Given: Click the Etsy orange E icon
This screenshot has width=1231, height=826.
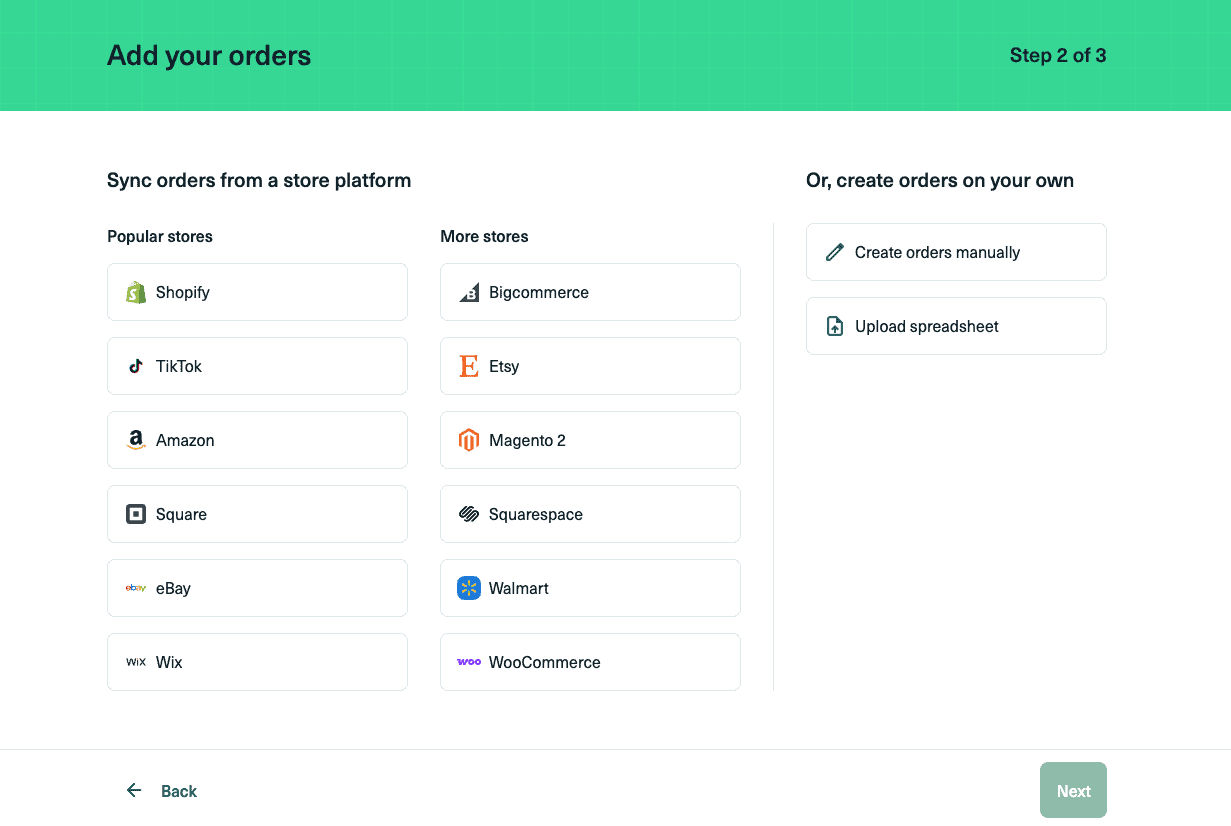Looking at the screenshot, I should point(469,366).
